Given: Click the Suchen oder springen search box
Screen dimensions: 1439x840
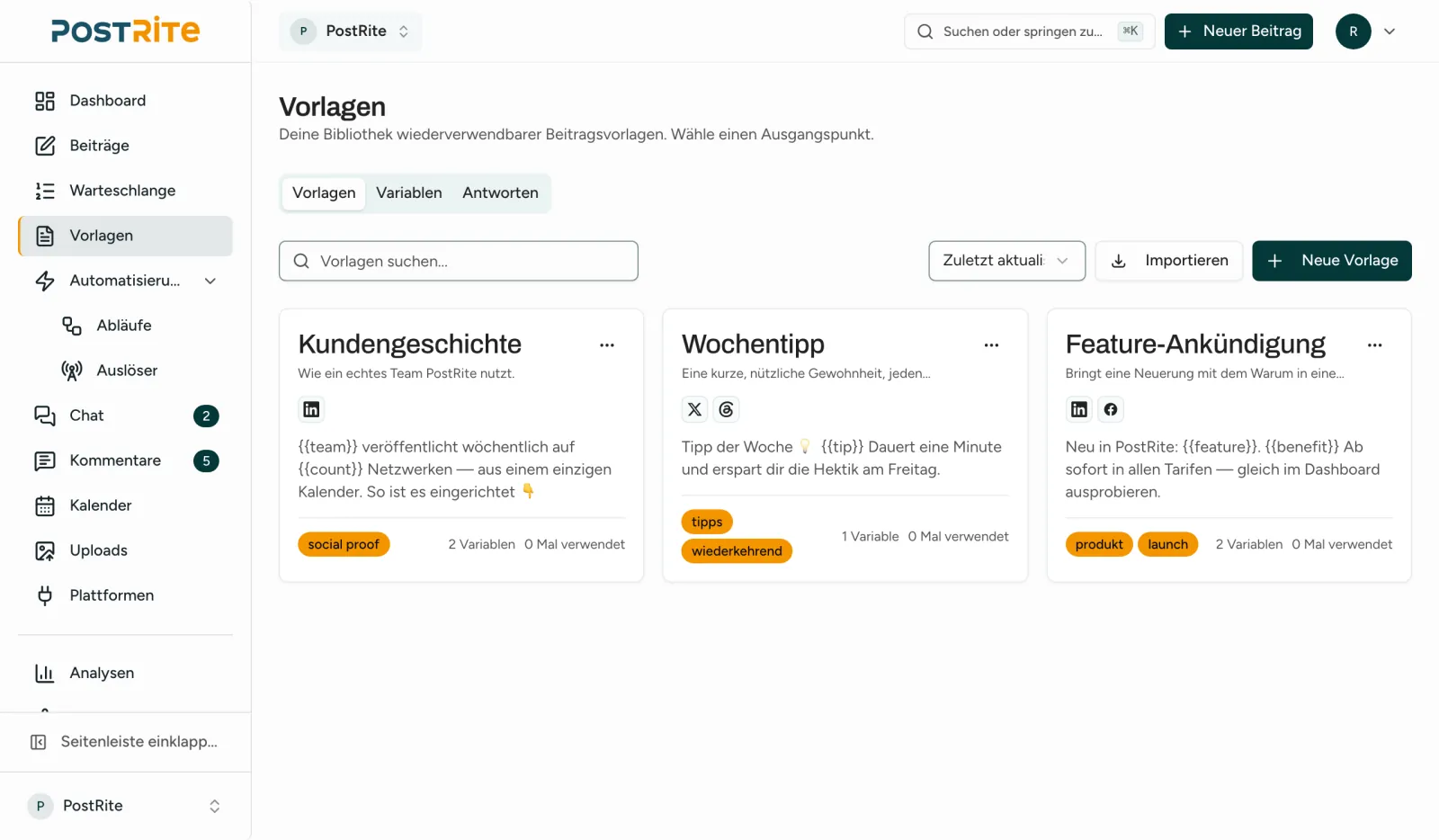Looking at the screenshot, I should [1029, 31].
